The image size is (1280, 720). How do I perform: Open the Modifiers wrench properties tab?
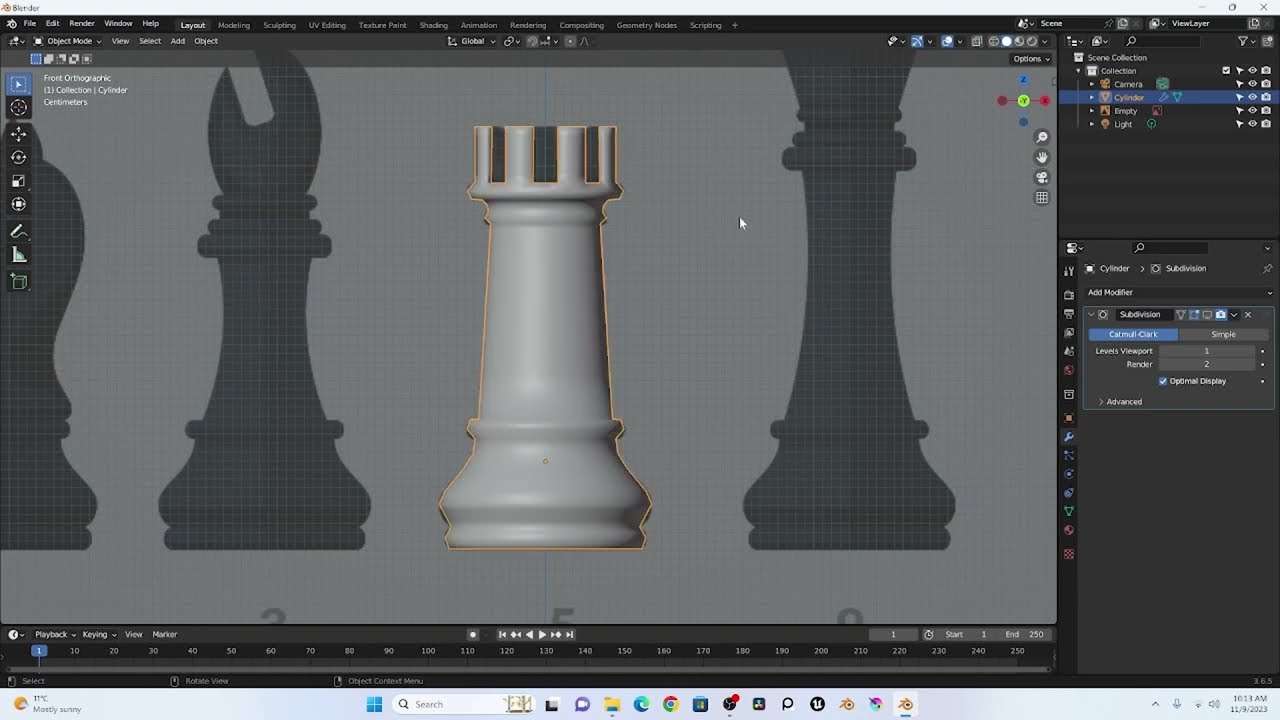click(1069, 437)
